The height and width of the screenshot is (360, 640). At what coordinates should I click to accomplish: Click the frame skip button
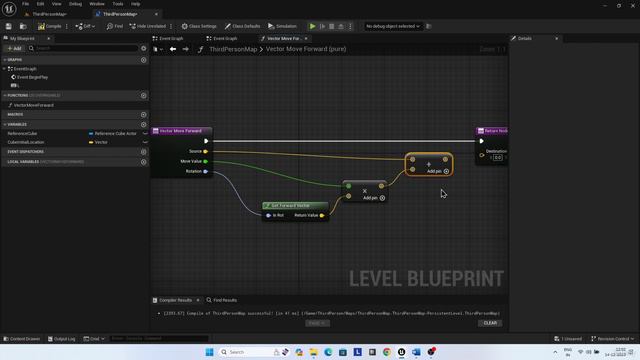point(322,26)
